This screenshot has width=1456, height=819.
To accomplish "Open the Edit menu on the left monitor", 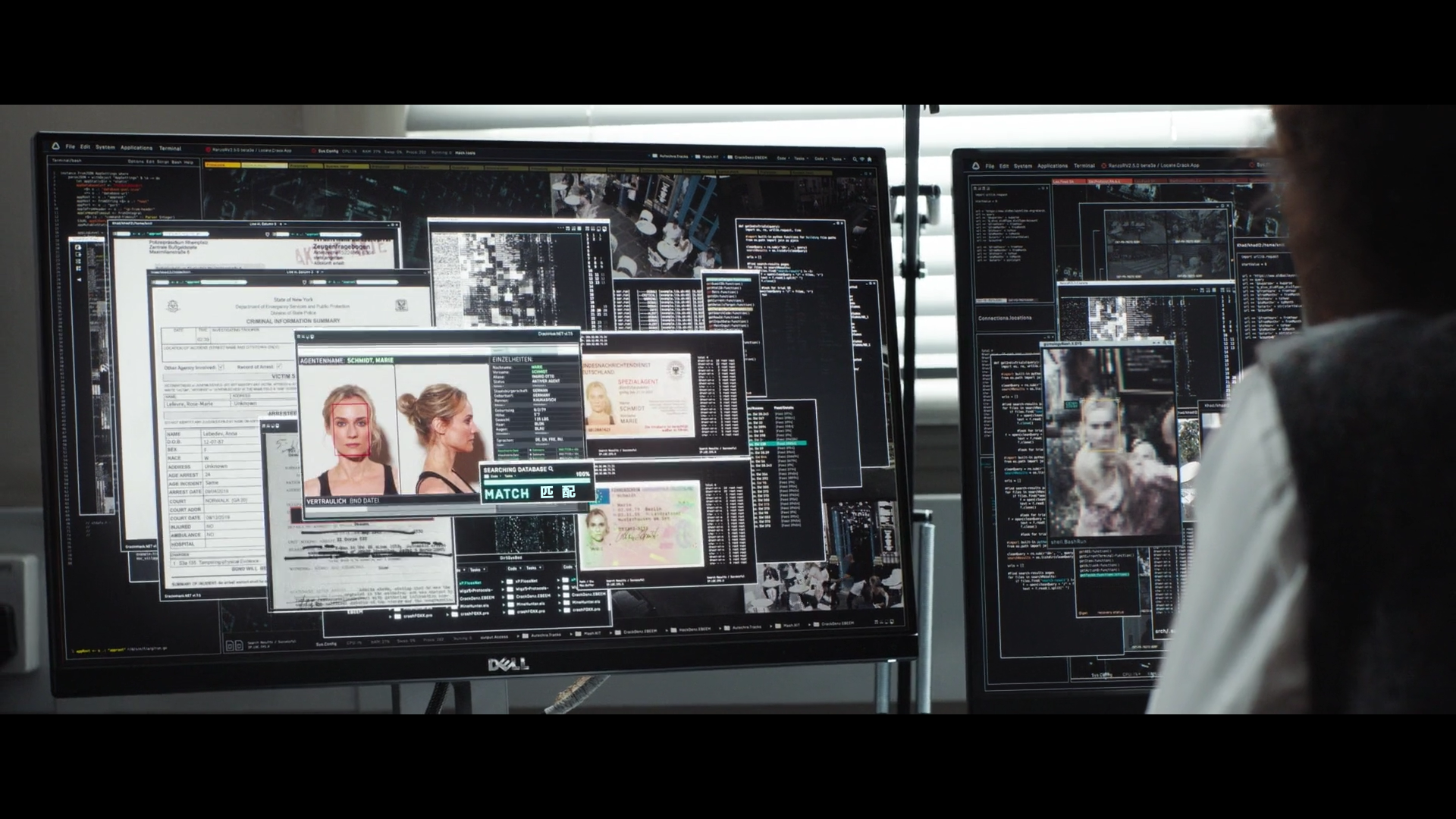I will coord(85,147).
